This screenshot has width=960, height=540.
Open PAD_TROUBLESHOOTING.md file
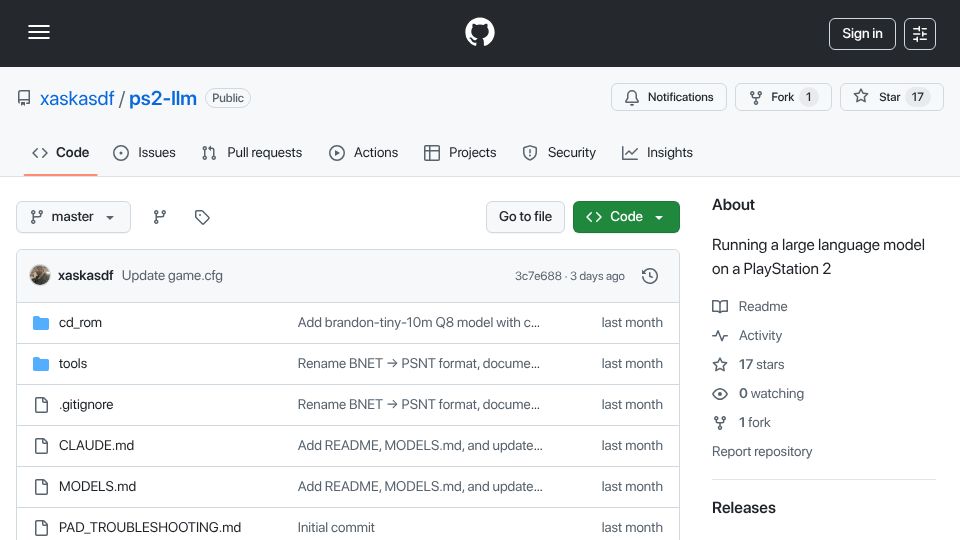pyautogui.click(x=150, y=527)
